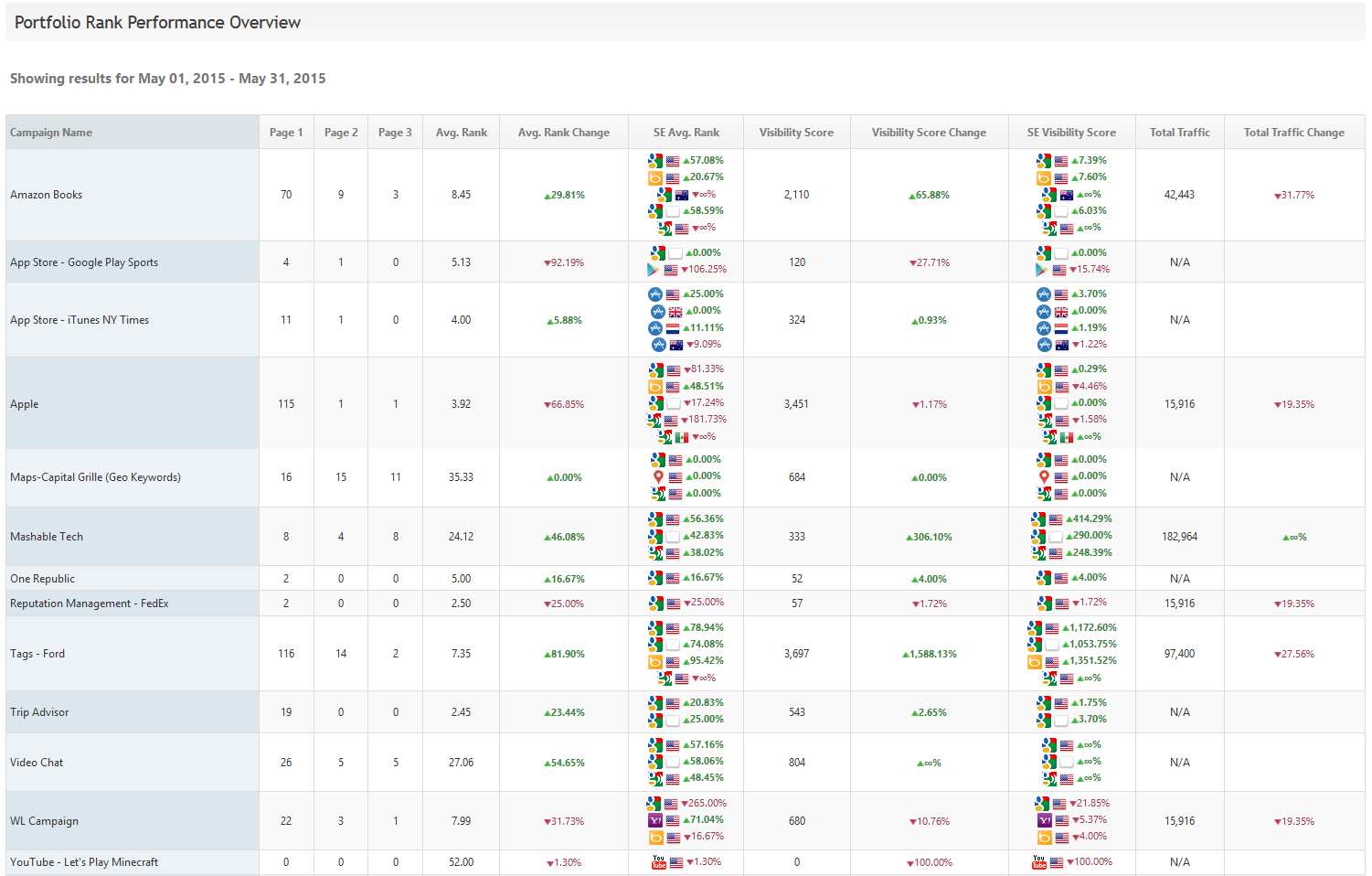Screen dimensions: 1372x876
Task: Click the YouTube icon in SE Visibility Score column
Action: (x=1038, y=862)
